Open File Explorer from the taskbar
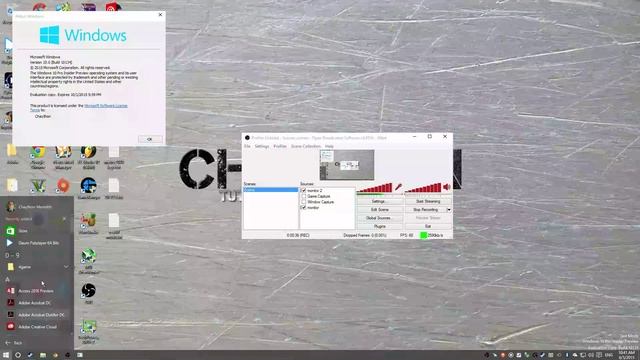 point(42,355)
